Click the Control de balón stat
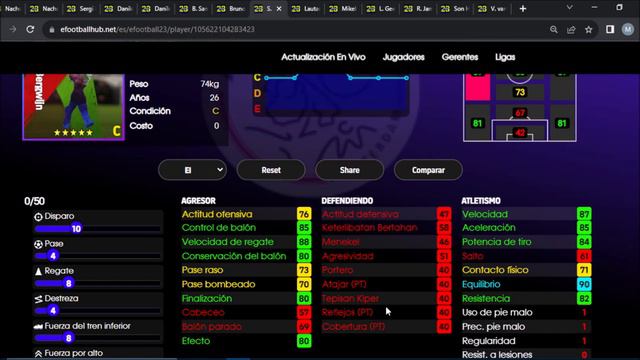 point(246,228)
